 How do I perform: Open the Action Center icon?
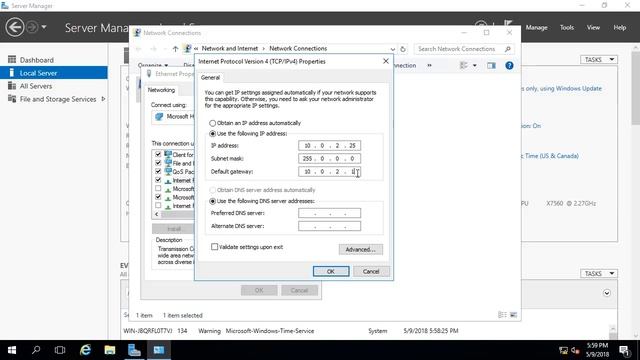click(x=624, y=350)
